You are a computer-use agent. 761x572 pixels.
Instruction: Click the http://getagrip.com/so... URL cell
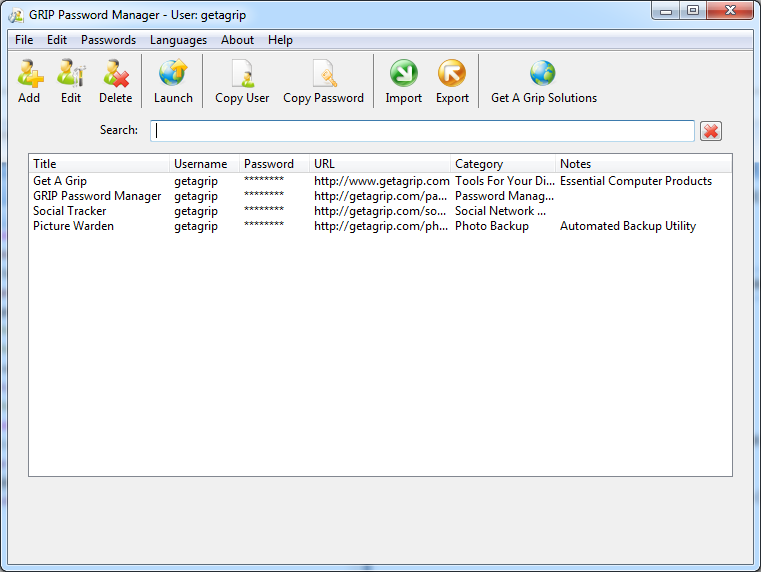(380, 211)
